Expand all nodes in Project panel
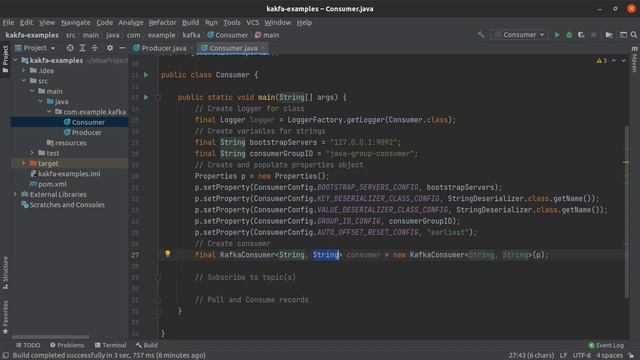The height and width of the screenshot is (360, 640). click(x=82, y=48)
